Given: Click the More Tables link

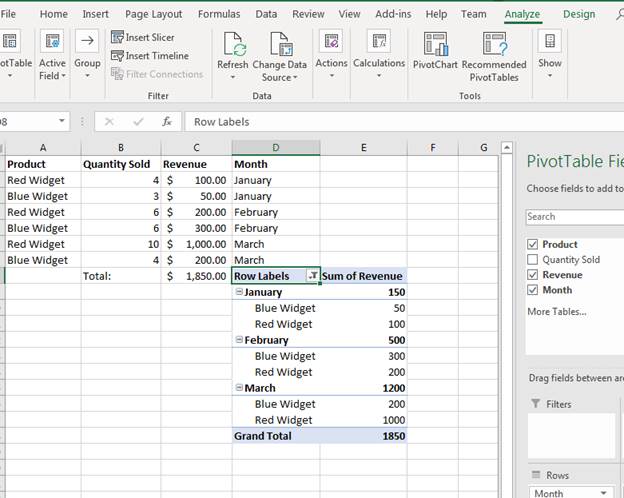Looking at the screenshot, I should (557, 311).
